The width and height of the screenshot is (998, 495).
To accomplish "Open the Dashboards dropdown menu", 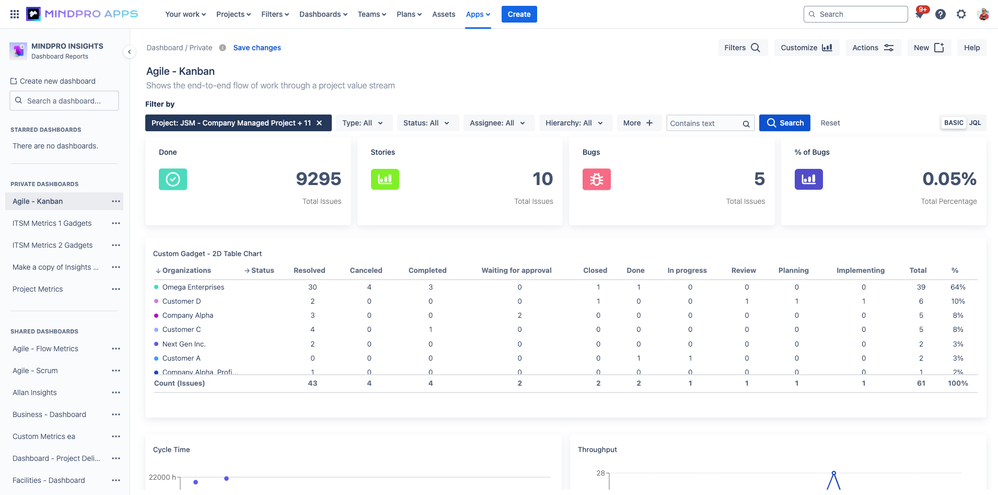I will pyautogui.click(x=323, y=14).
